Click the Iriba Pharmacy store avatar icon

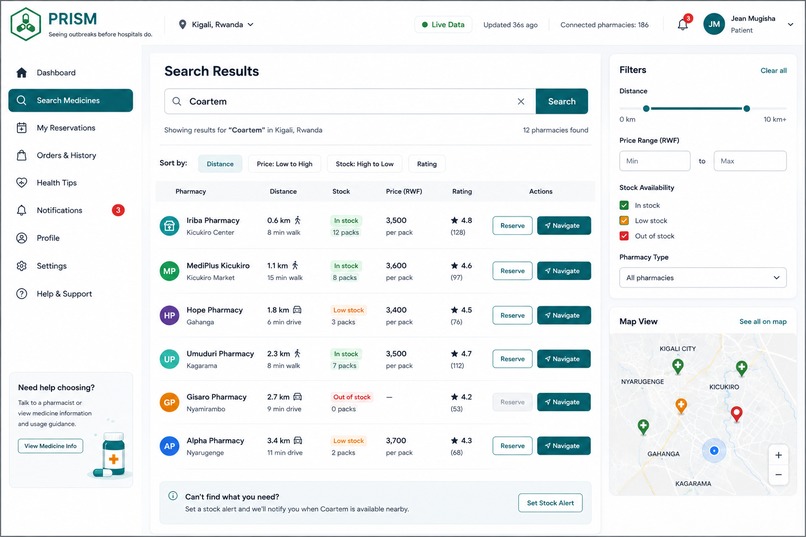click(169, 226)
